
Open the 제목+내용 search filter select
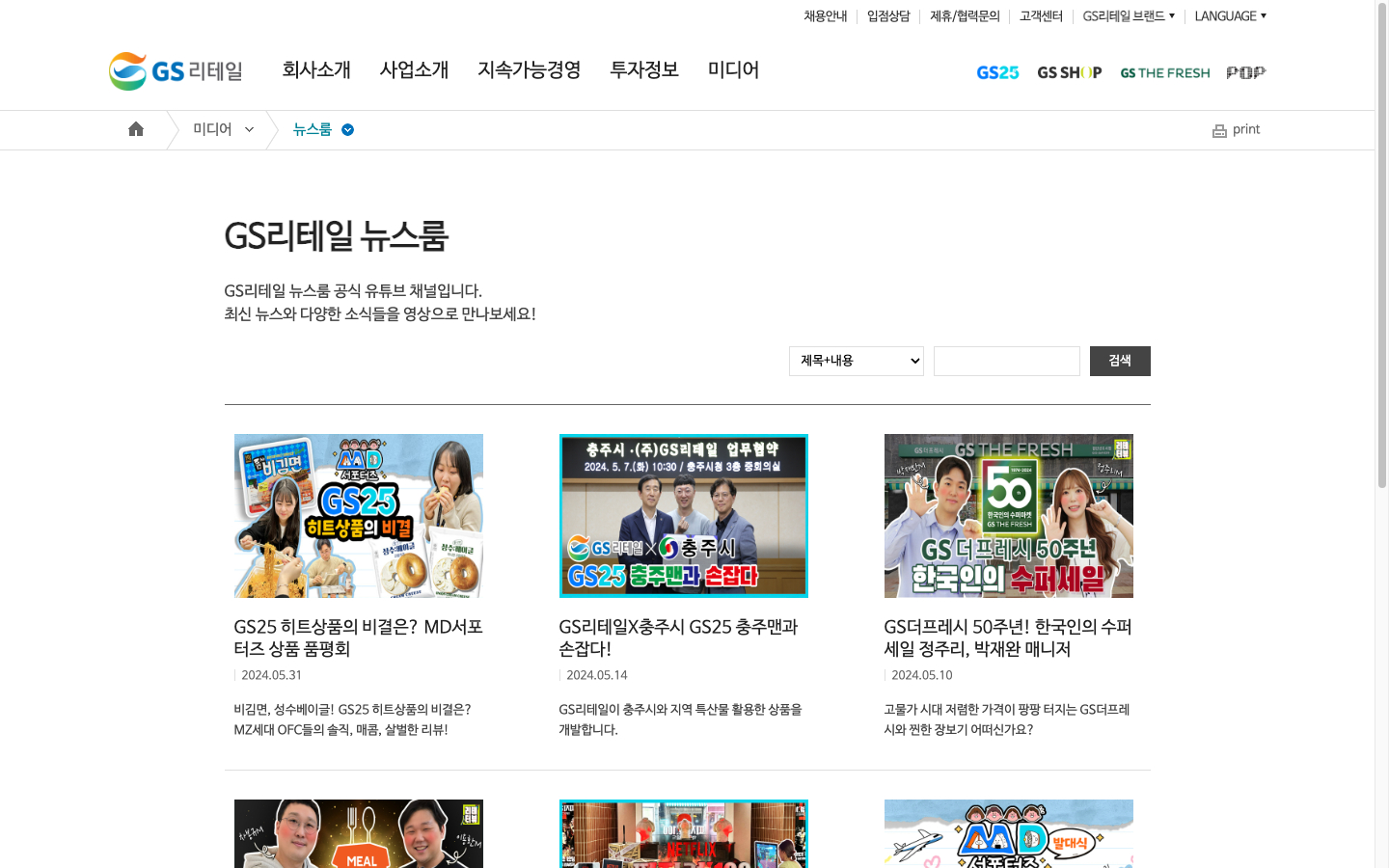(x=857, y=361)
